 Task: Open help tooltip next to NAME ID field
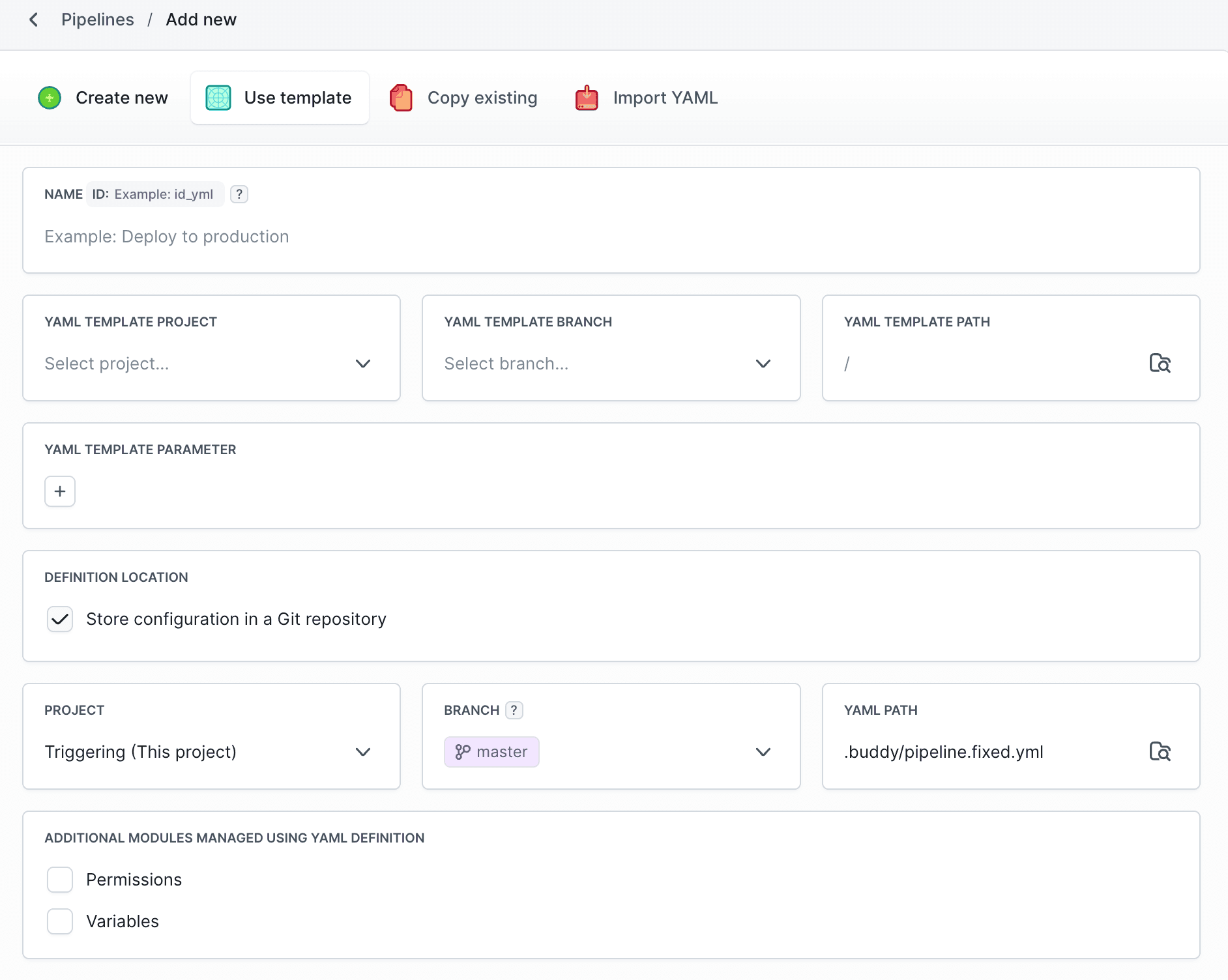(x=239, y=194)
